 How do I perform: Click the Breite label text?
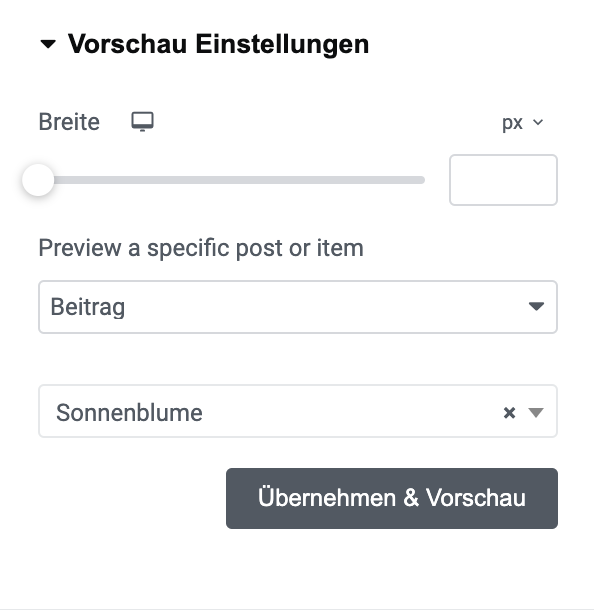(x=69, y=122)
